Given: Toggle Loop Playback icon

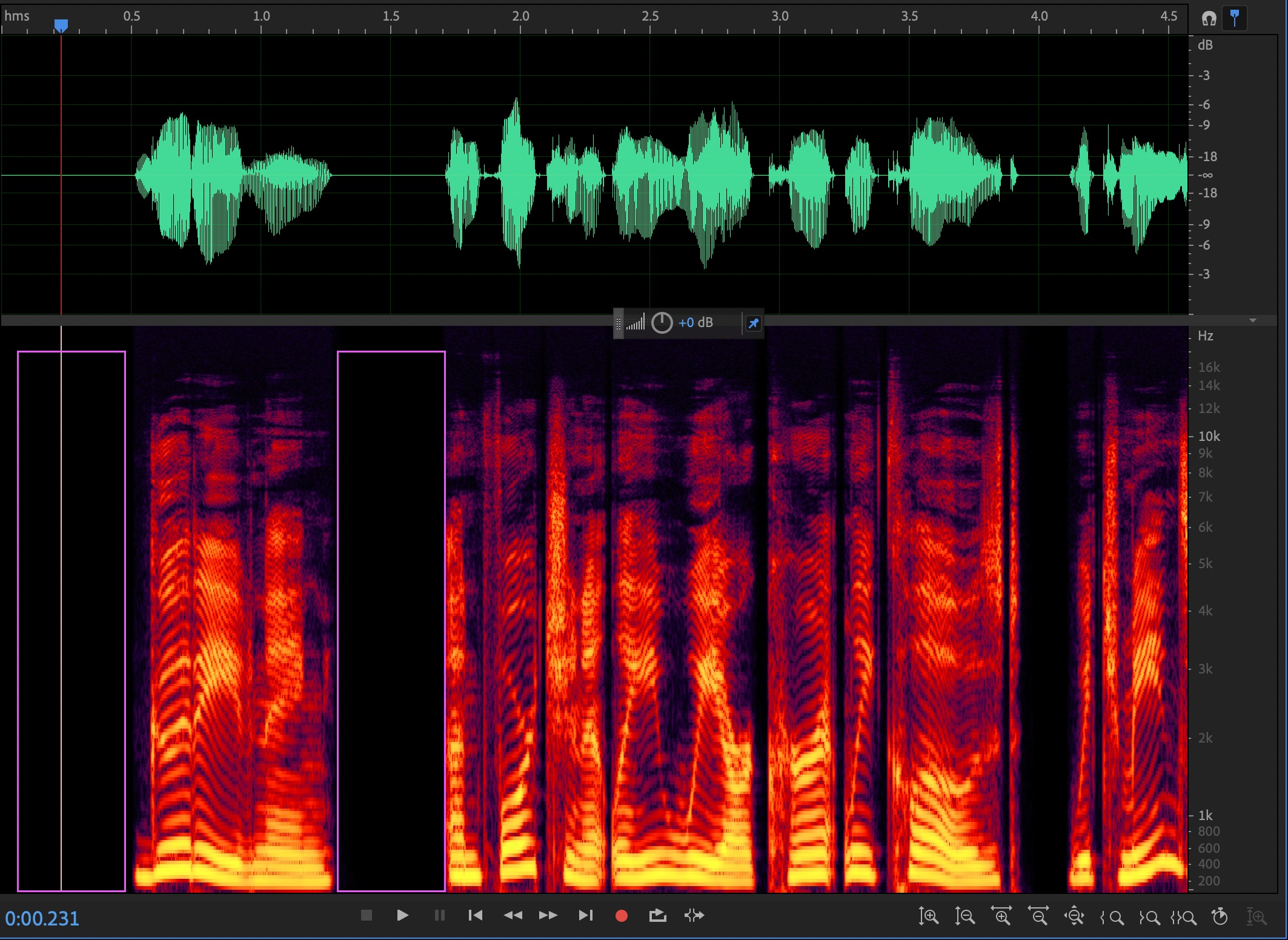Looking at the screenshot, I should pos(657,915).
